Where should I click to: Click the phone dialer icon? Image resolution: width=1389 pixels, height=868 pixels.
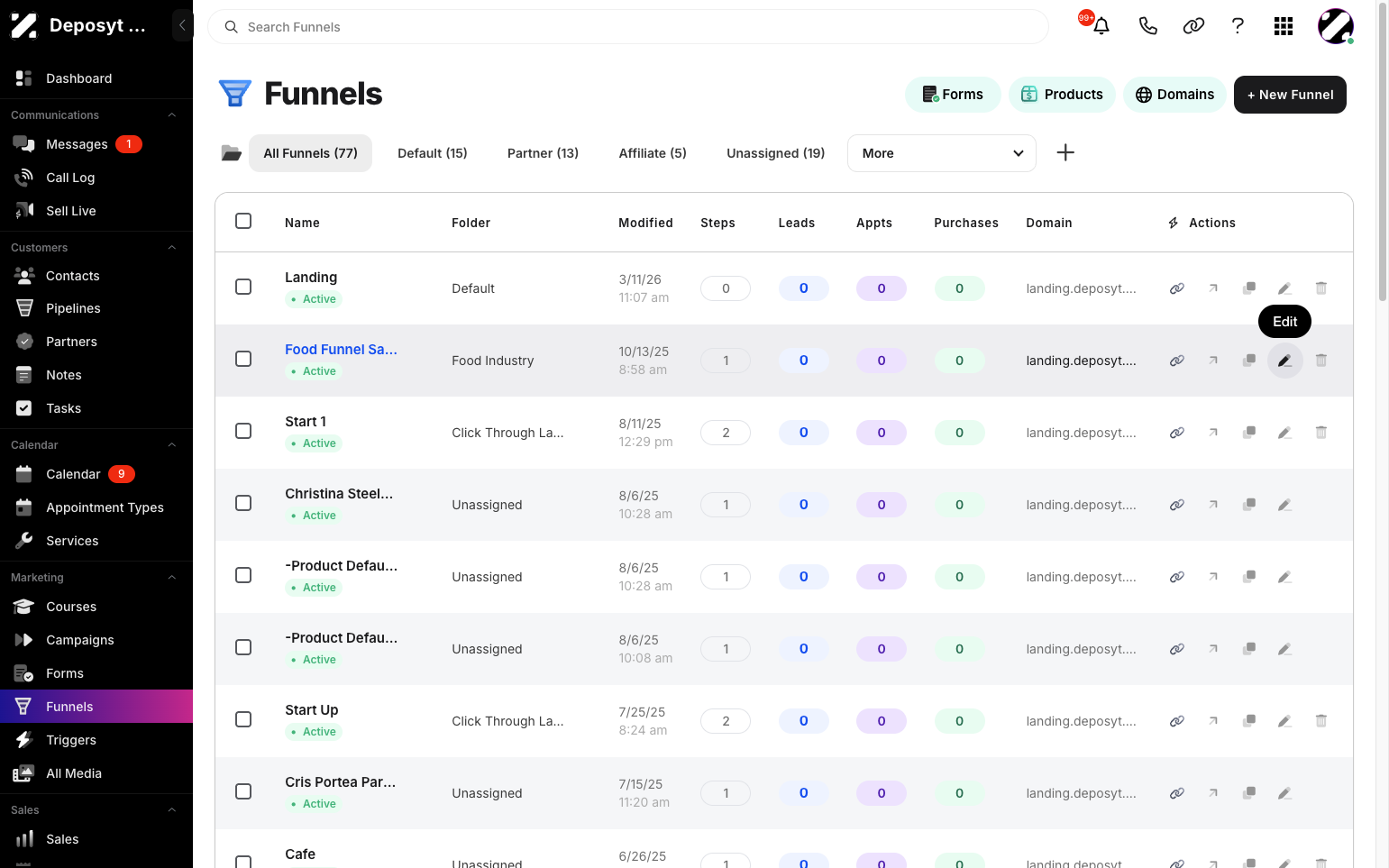pyautogui.click(x=1147, y=26)
